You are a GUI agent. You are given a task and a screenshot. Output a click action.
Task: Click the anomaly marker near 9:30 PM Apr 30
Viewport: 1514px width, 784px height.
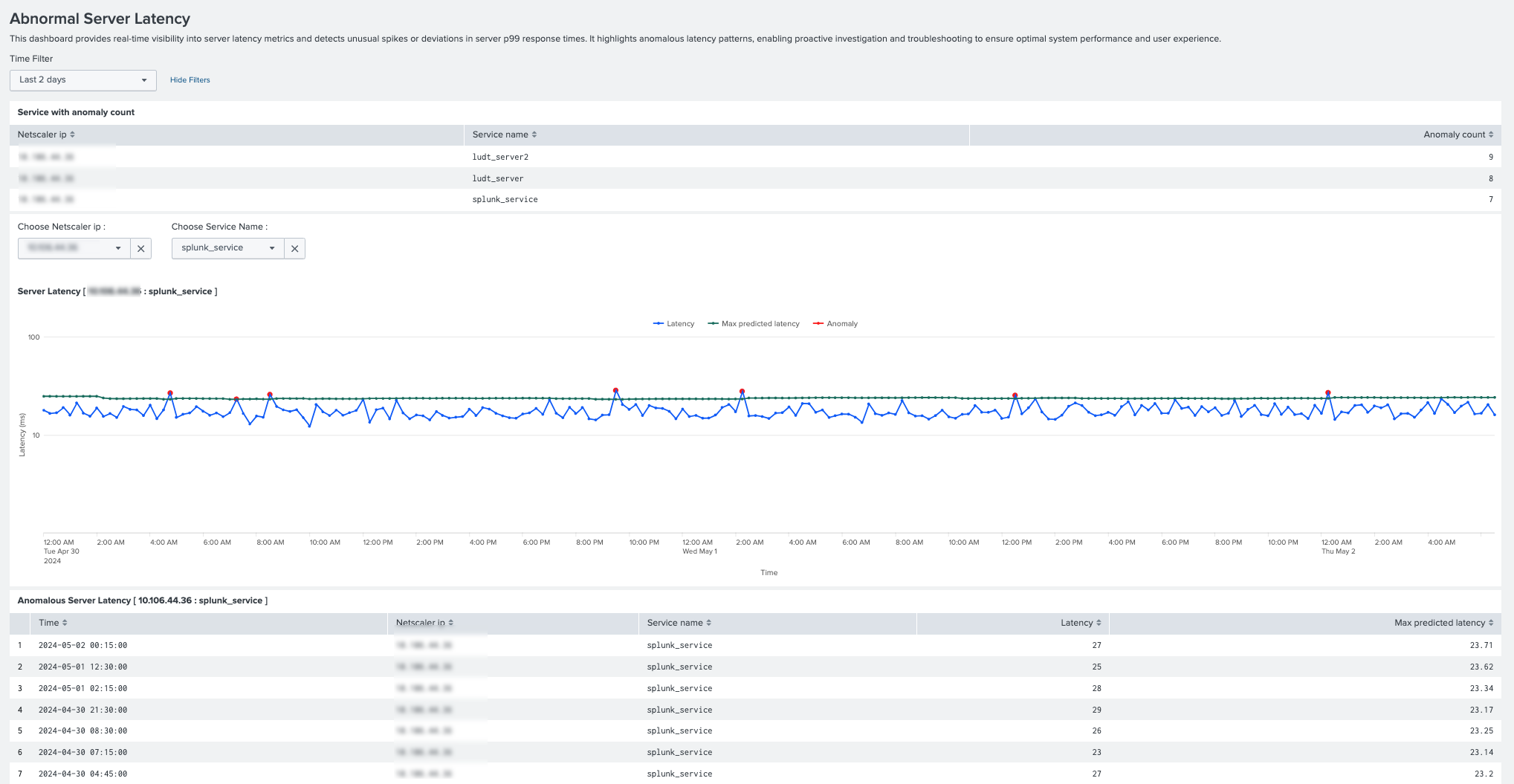[615, 390]
